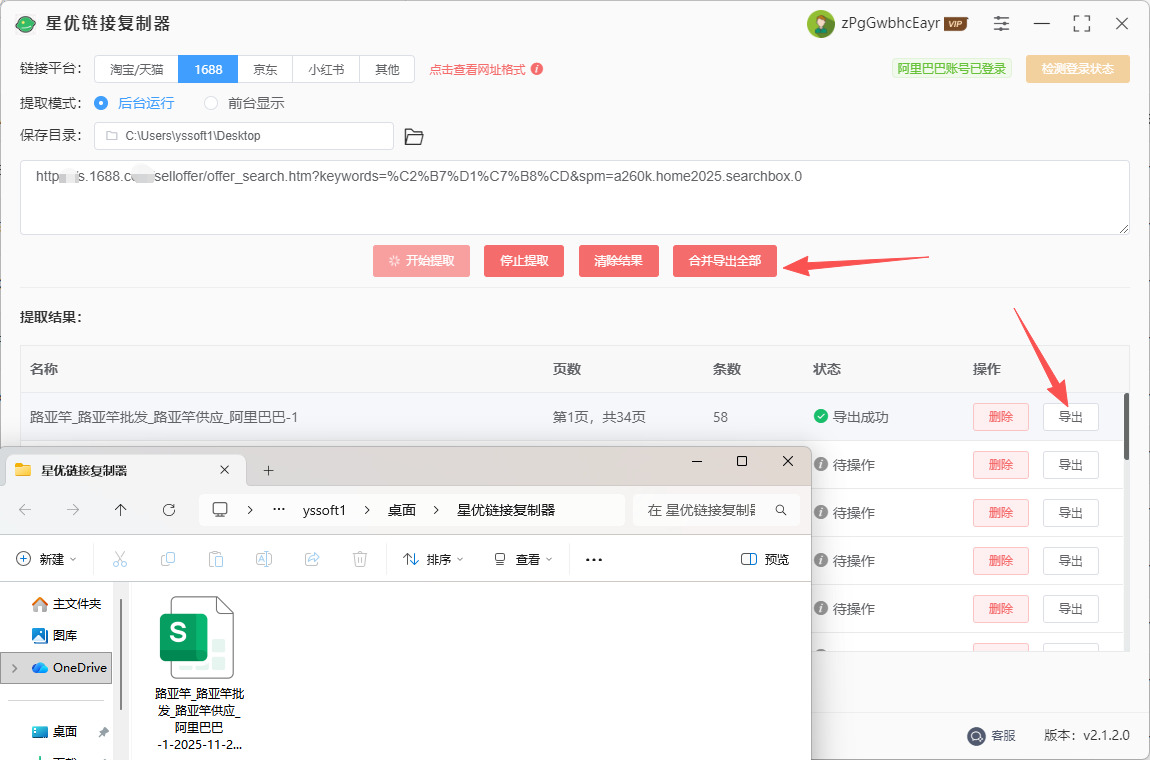
Task: Click 检测登录状态 button
Action: pyautogui.click(x=1077, y=69)
